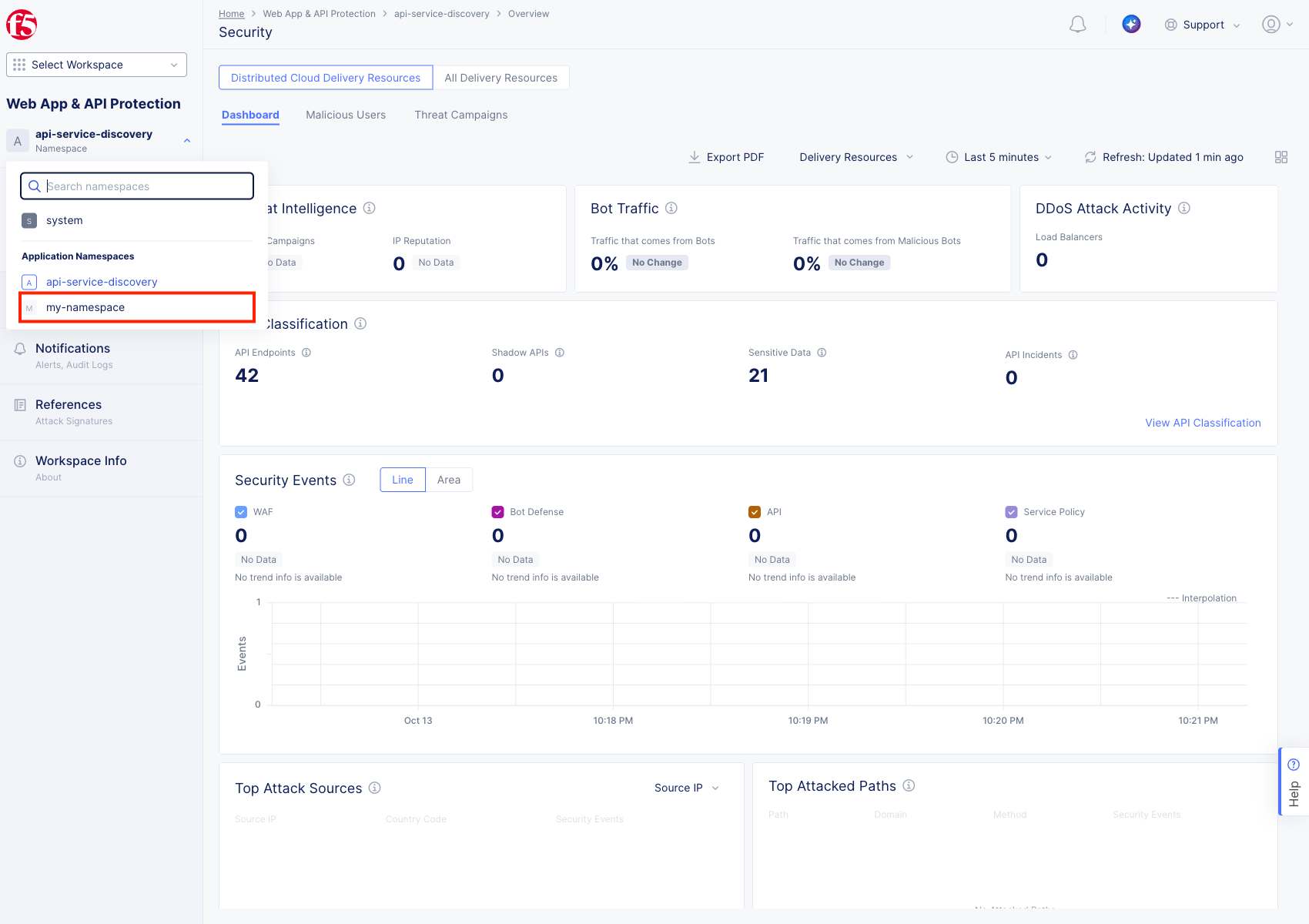The width and height of the screenshot is (1309, 924).
Task: Open the Help side panel tab
Action: 1294,782
